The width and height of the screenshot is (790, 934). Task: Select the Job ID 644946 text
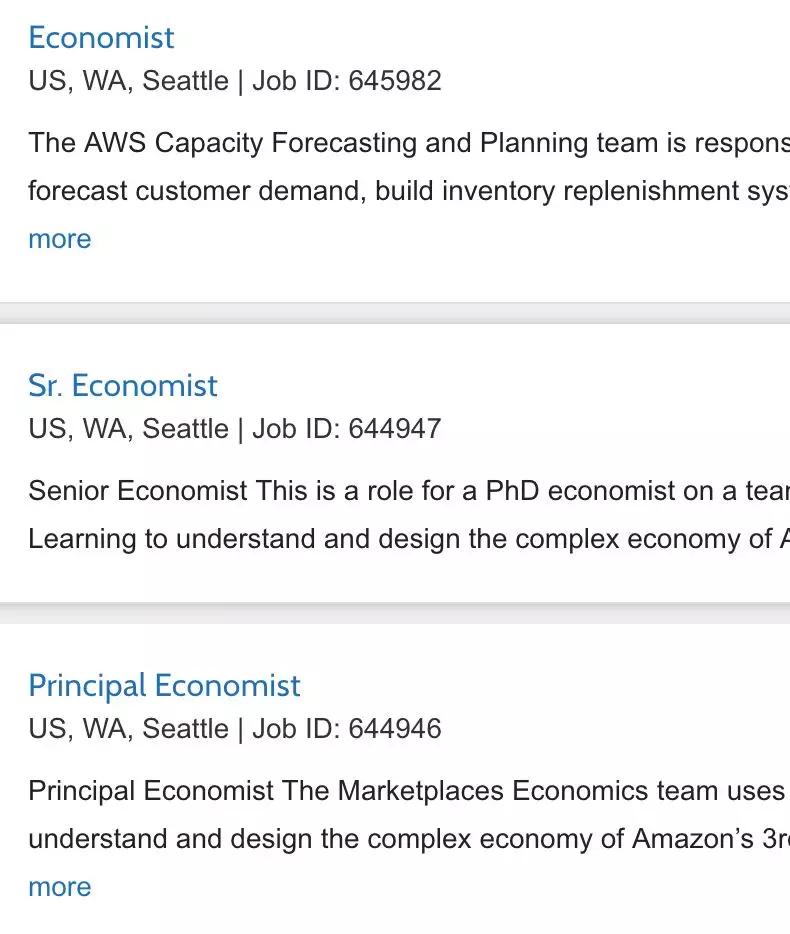tap(347, 729)
